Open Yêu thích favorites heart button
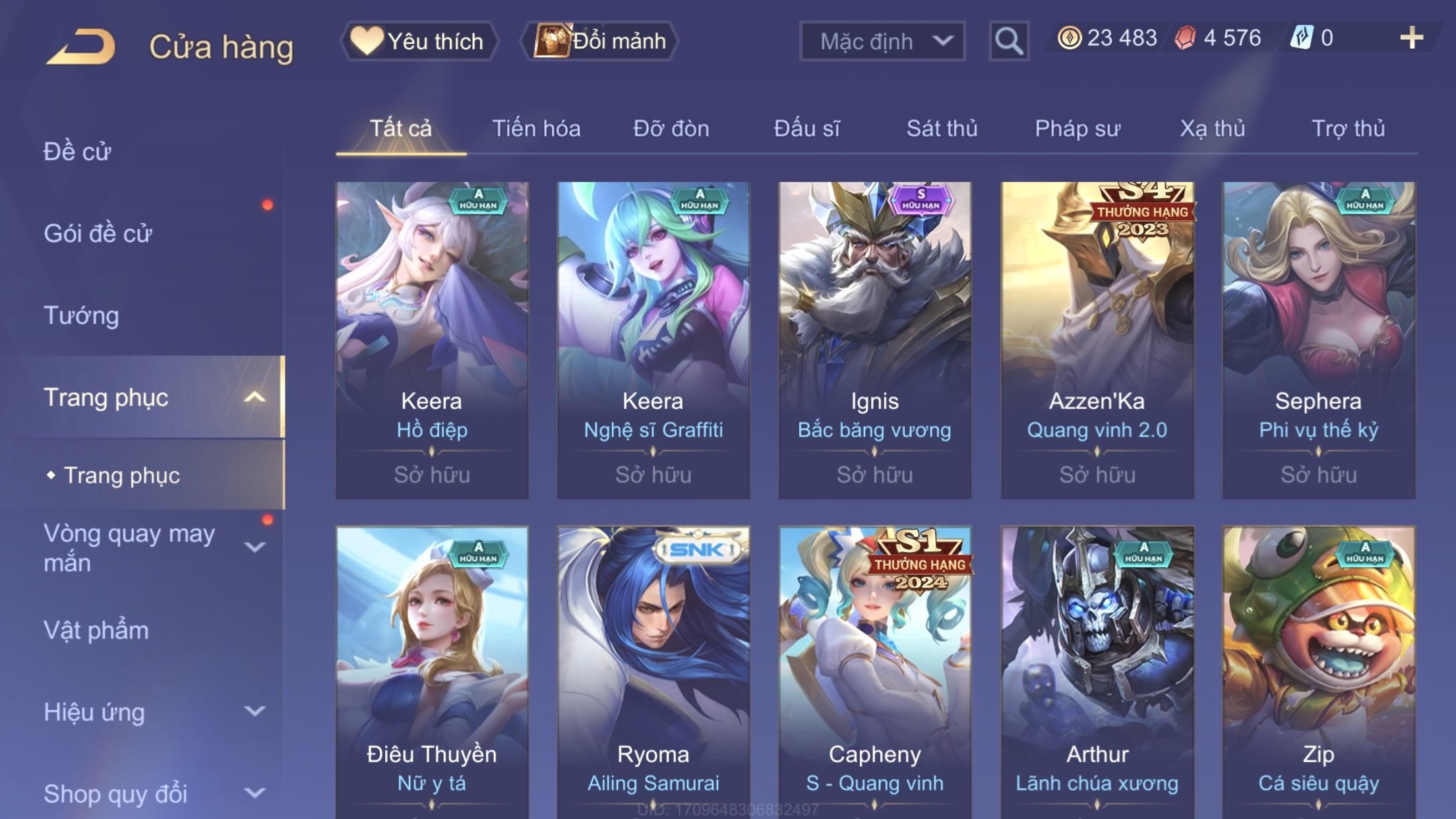1456x819 pixels. 419,41
